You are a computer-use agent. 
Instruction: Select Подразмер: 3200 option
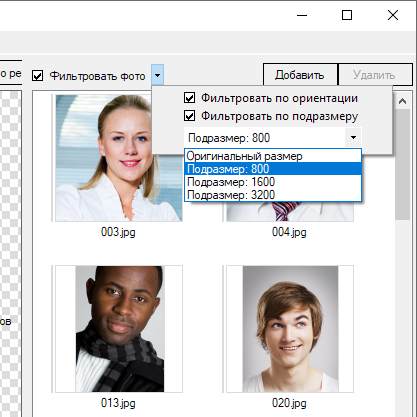(x=273, y=195)
